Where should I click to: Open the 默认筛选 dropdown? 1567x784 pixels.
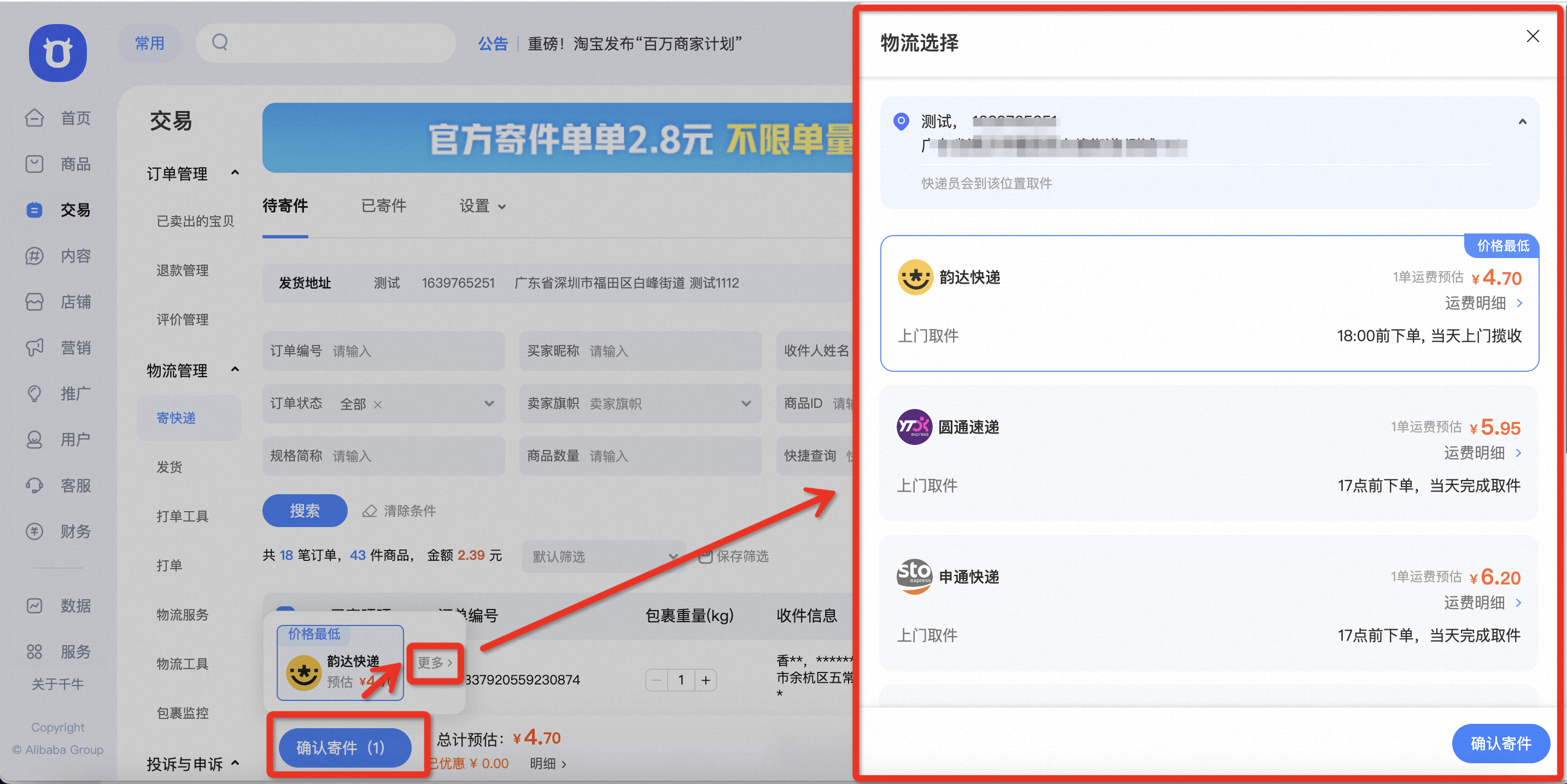click(x=604, y=557)
